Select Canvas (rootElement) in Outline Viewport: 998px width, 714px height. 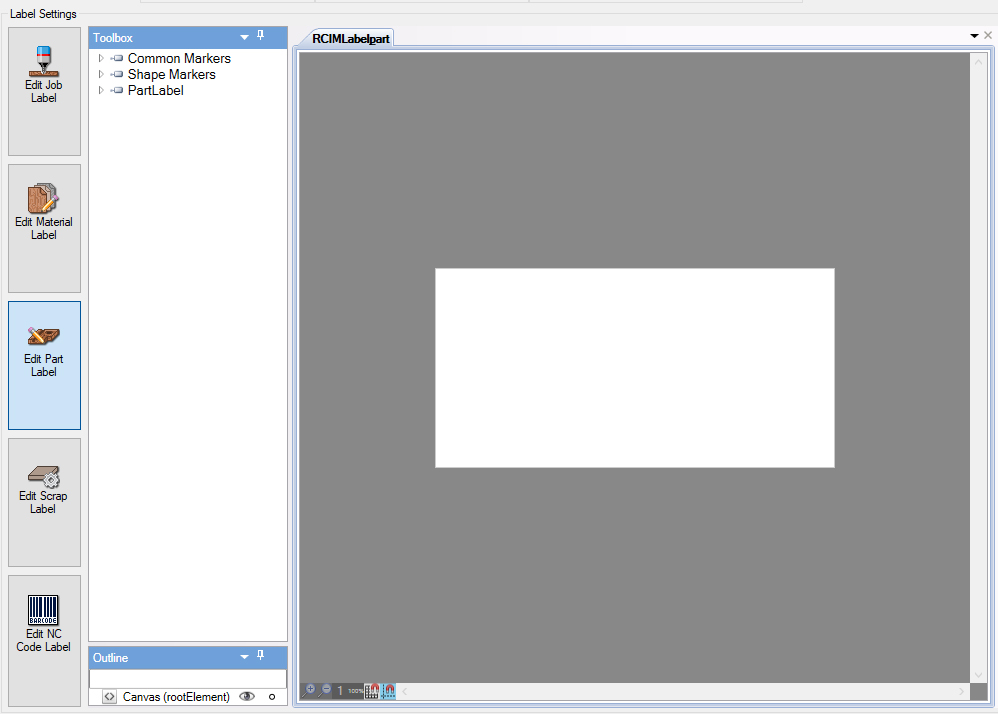click(176, 697)
